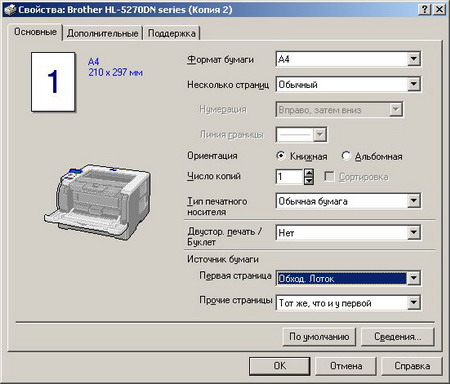450x384 pixels.
Task: Open help with the Справка button
Action: 412,366
